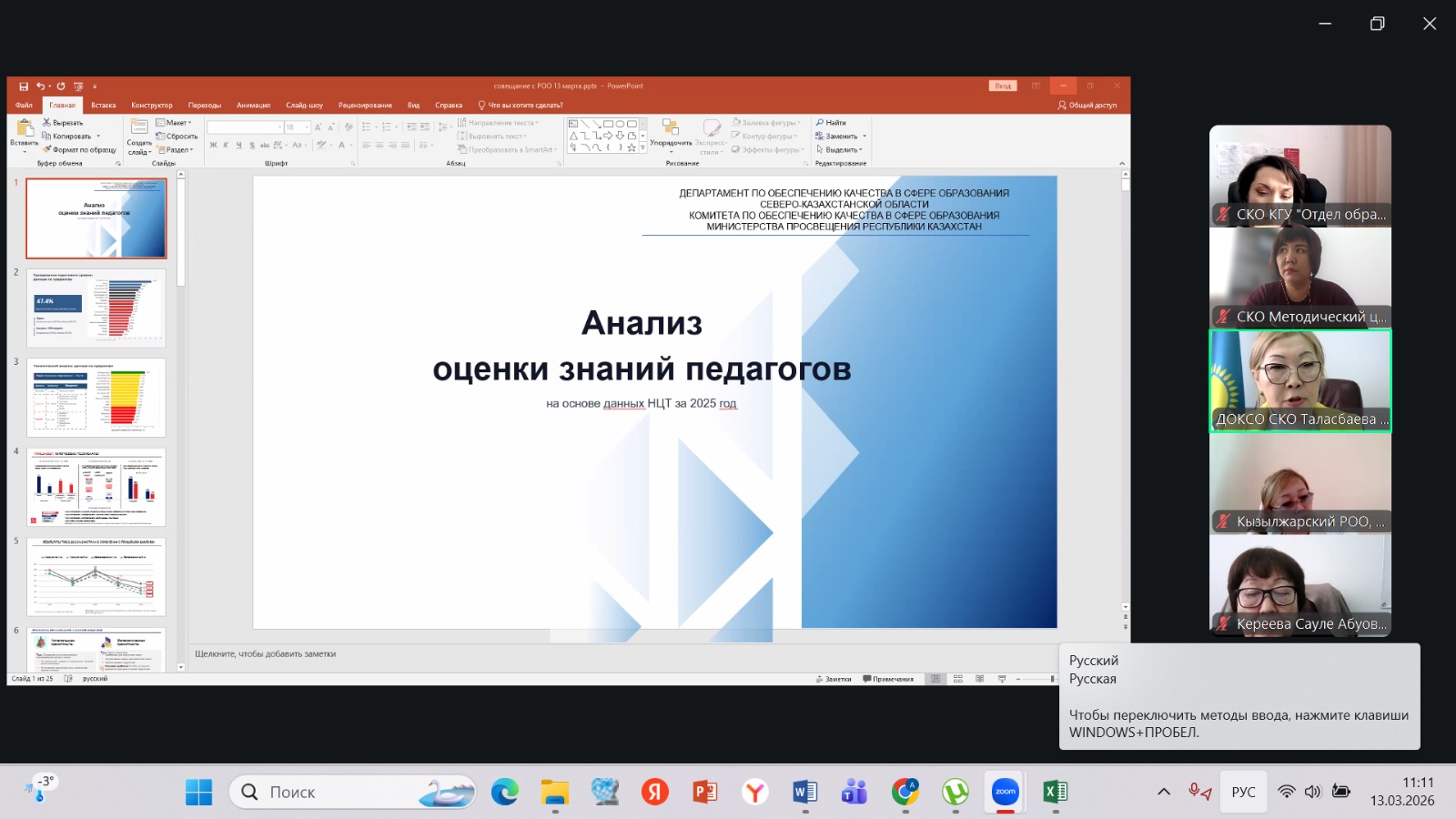Screen dimensions: 1456x819
Task: Open the Анимация ribbon tab
Action: click(256, 104)
